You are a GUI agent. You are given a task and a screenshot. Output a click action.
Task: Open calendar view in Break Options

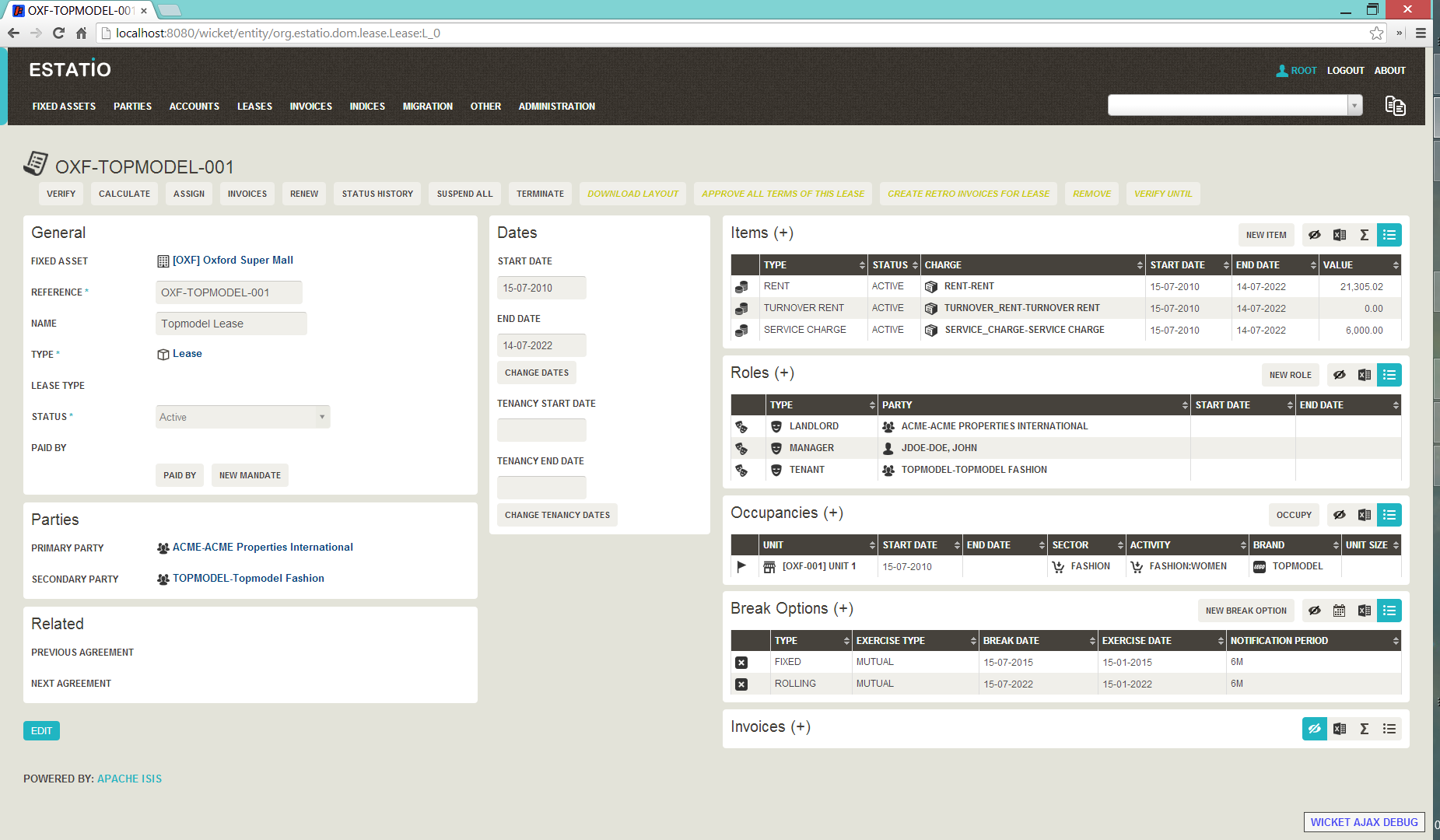[1339, 611]
